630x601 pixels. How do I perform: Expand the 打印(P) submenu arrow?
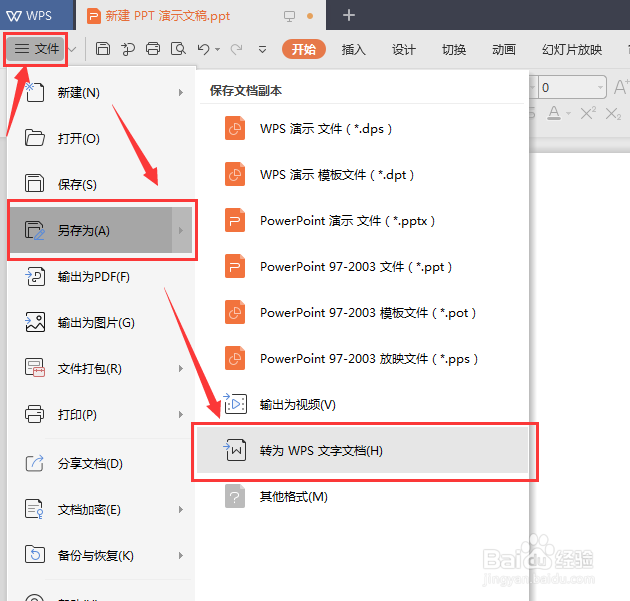pyautogui.click(x=181, y=414)
